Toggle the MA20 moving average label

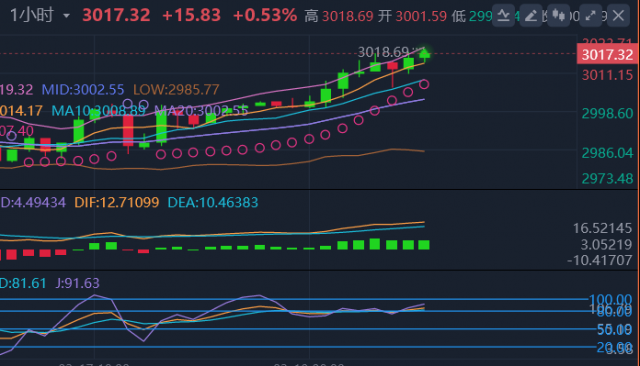tap(201, 111)
